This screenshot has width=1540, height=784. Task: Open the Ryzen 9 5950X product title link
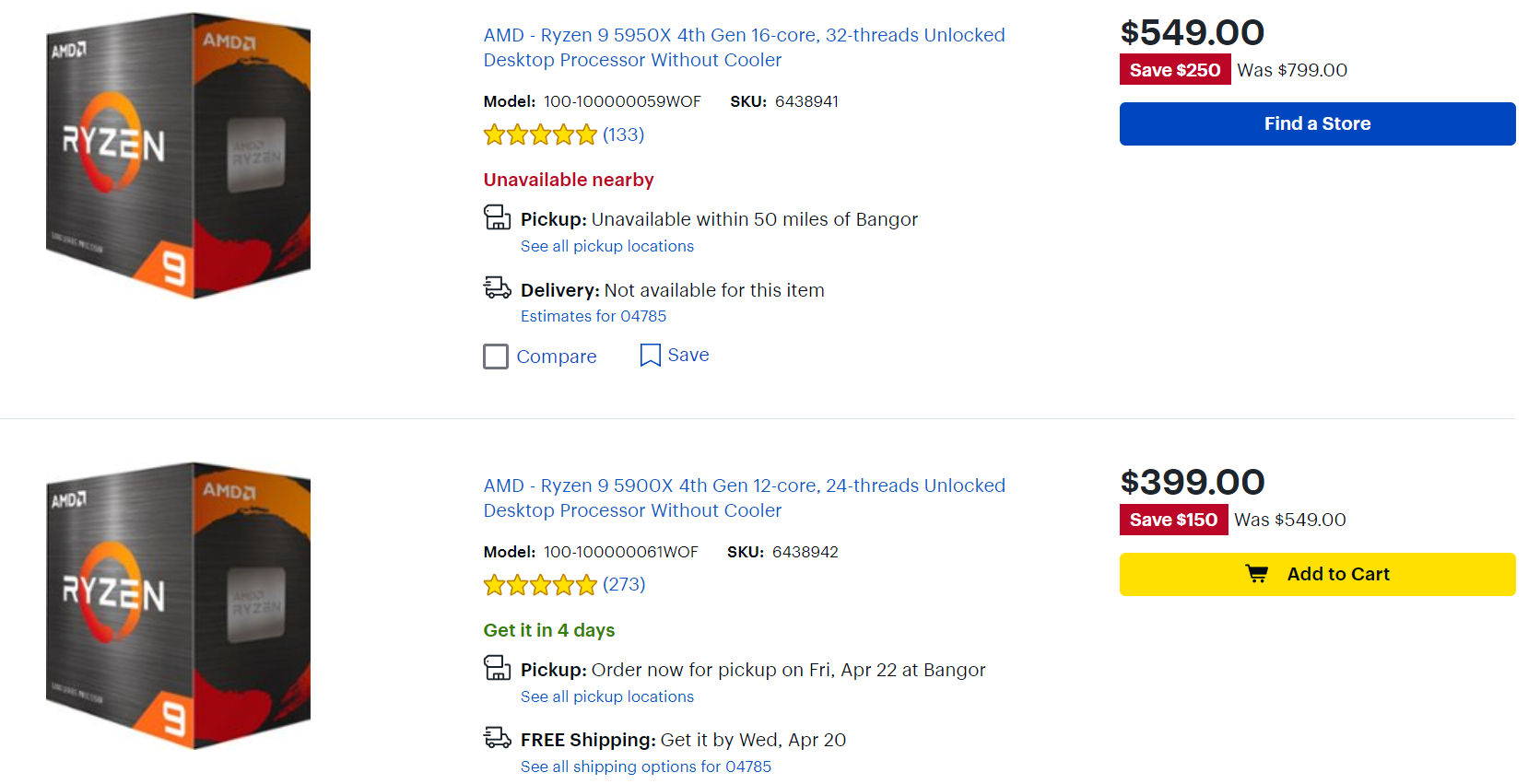[743, 47]
